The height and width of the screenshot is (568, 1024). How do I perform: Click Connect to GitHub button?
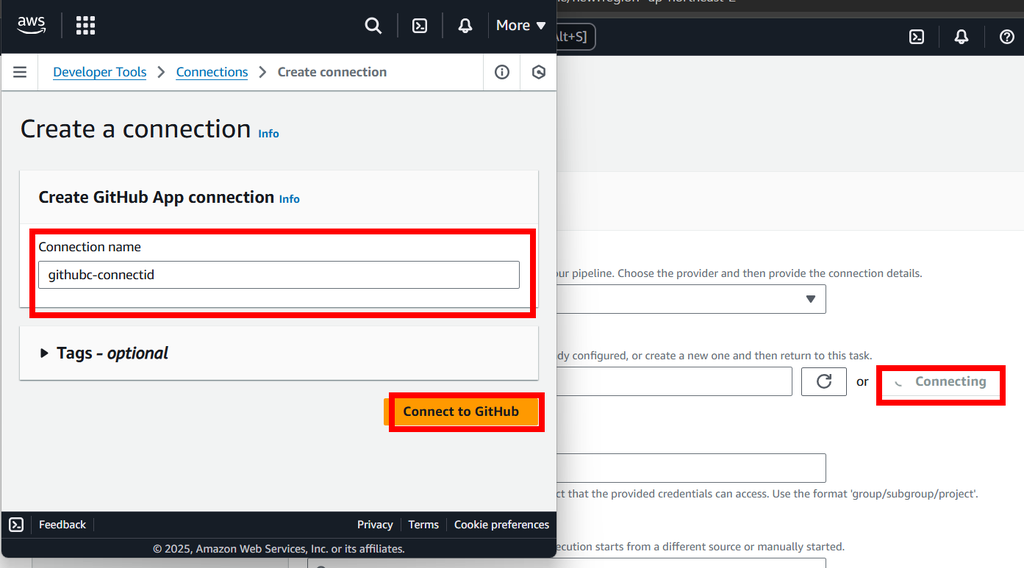[461, 411]
